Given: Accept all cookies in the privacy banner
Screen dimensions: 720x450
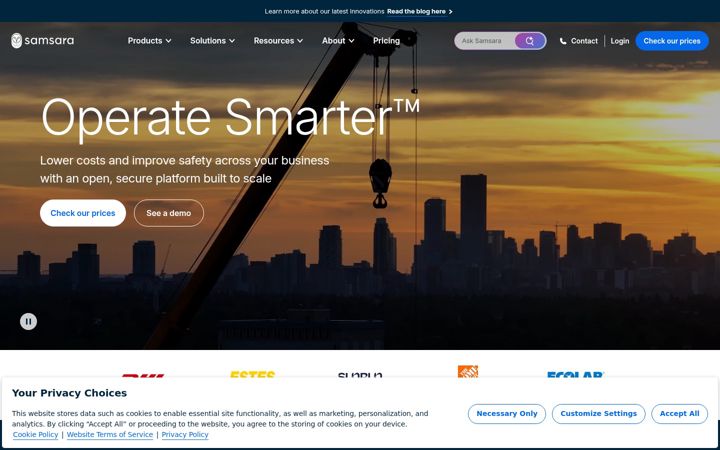Looking at the screenshot, I should click(x=679, y=414).
